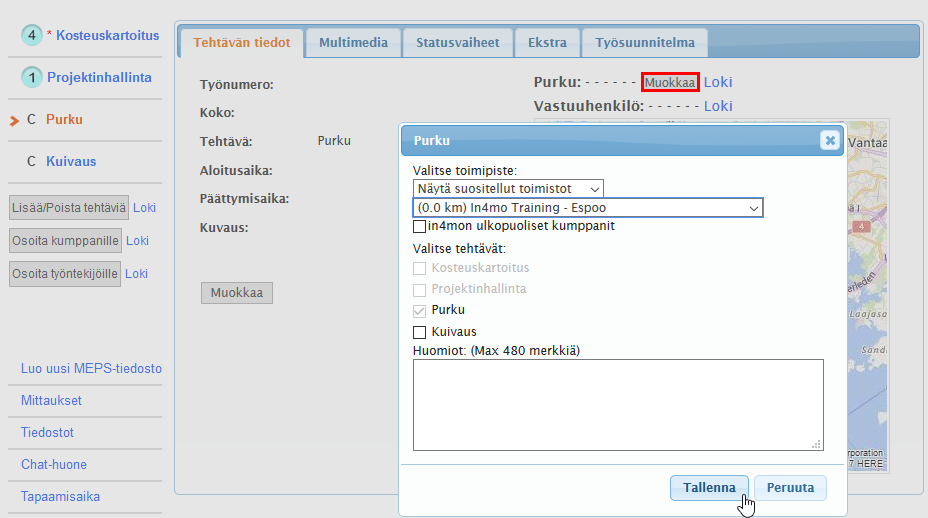Expand the In4mo Training - Espoo dropdown
This screenshot has height=518, width=928.
(587, 208)
